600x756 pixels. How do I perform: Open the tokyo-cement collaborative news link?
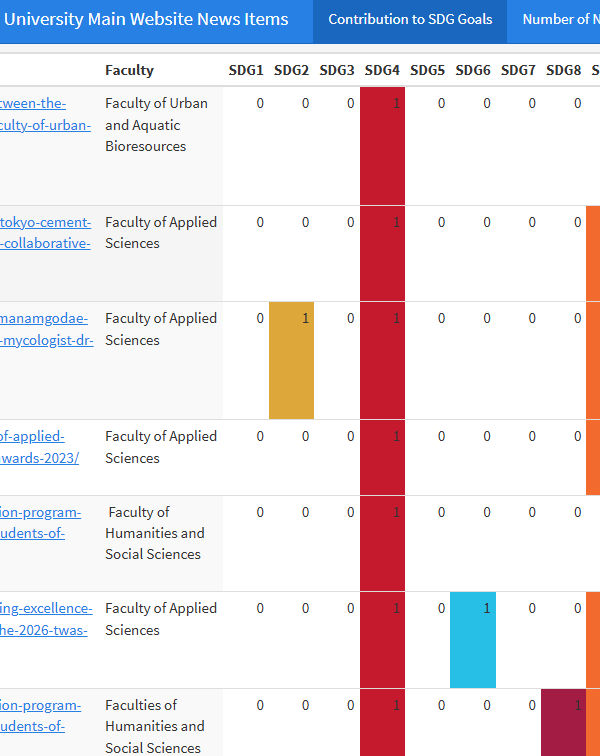pyautogui.click(x=45, y=233)
